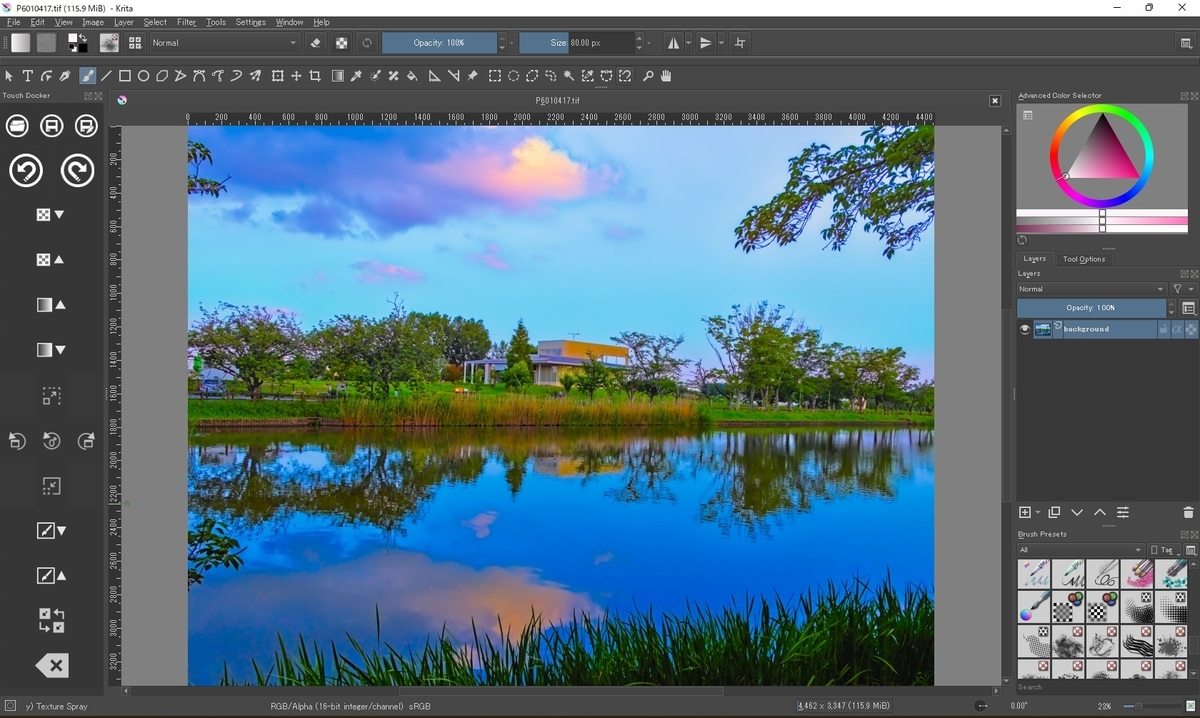This screenshot has width=1200, height=718.
Task: Select the Fill bucket tool
Action: click(x=412, y=76)
